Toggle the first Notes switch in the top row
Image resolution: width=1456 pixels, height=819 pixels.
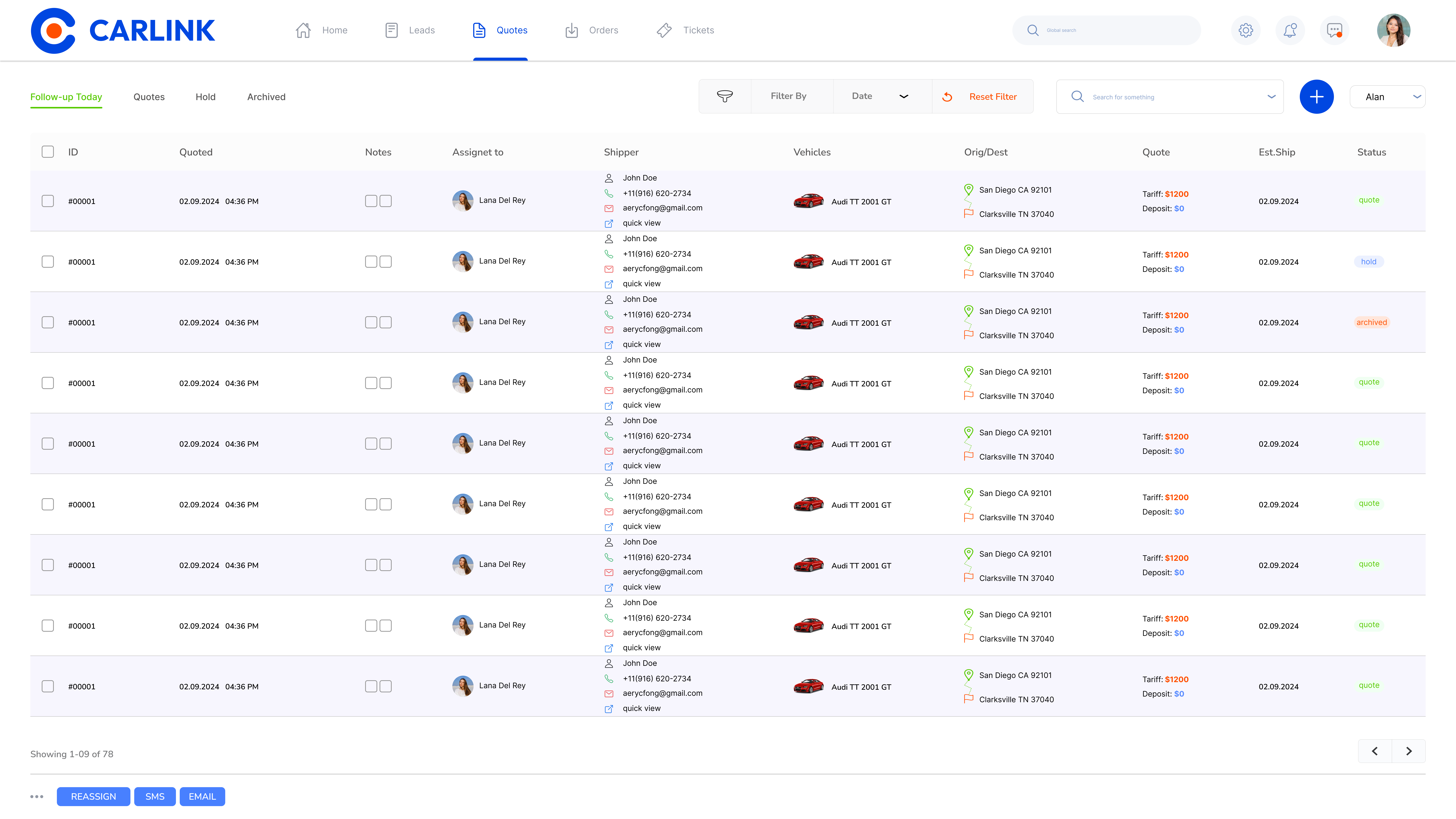tap(371, 201)
